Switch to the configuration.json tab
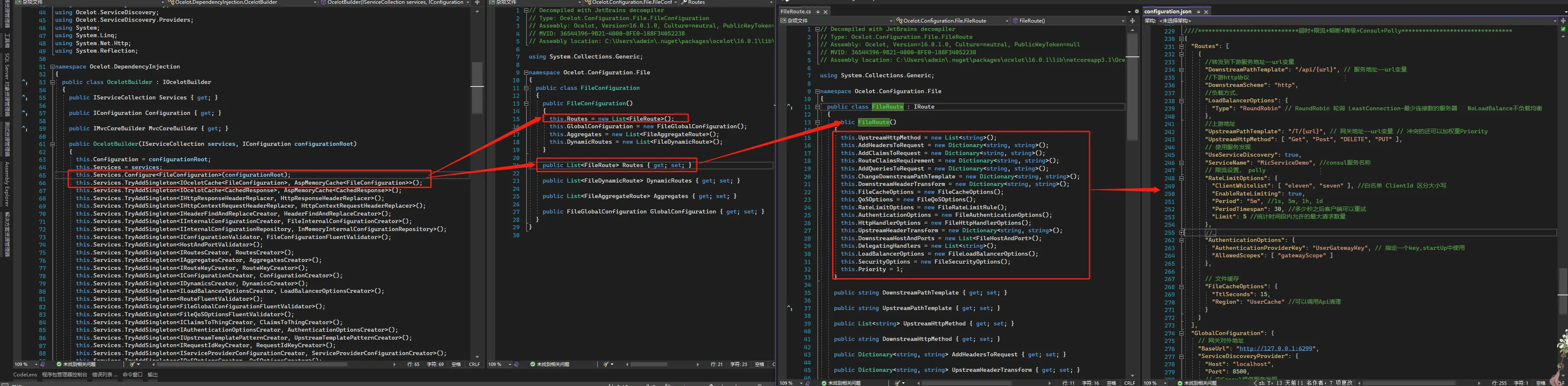Image resolution: width=1568 pixels, height=386 pixels. point(1167,12)
